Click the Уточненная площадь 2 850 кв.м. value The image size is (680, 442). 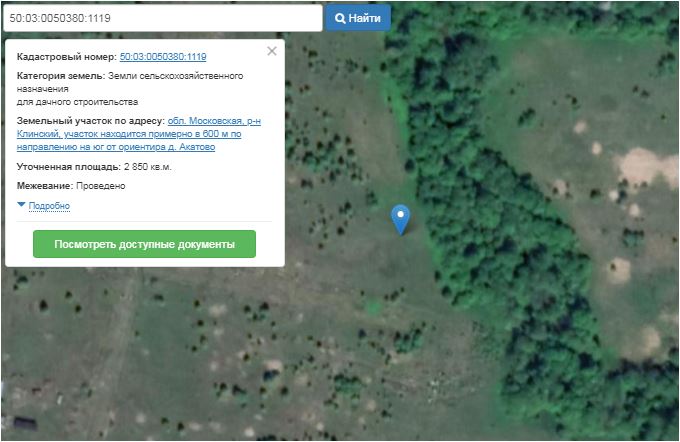click(146, 167)
